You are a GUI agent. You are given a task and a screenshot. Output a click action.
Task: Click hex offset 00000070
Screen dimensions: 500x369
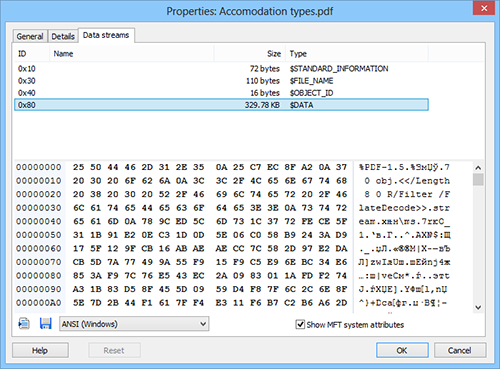[x=39, y=262]
